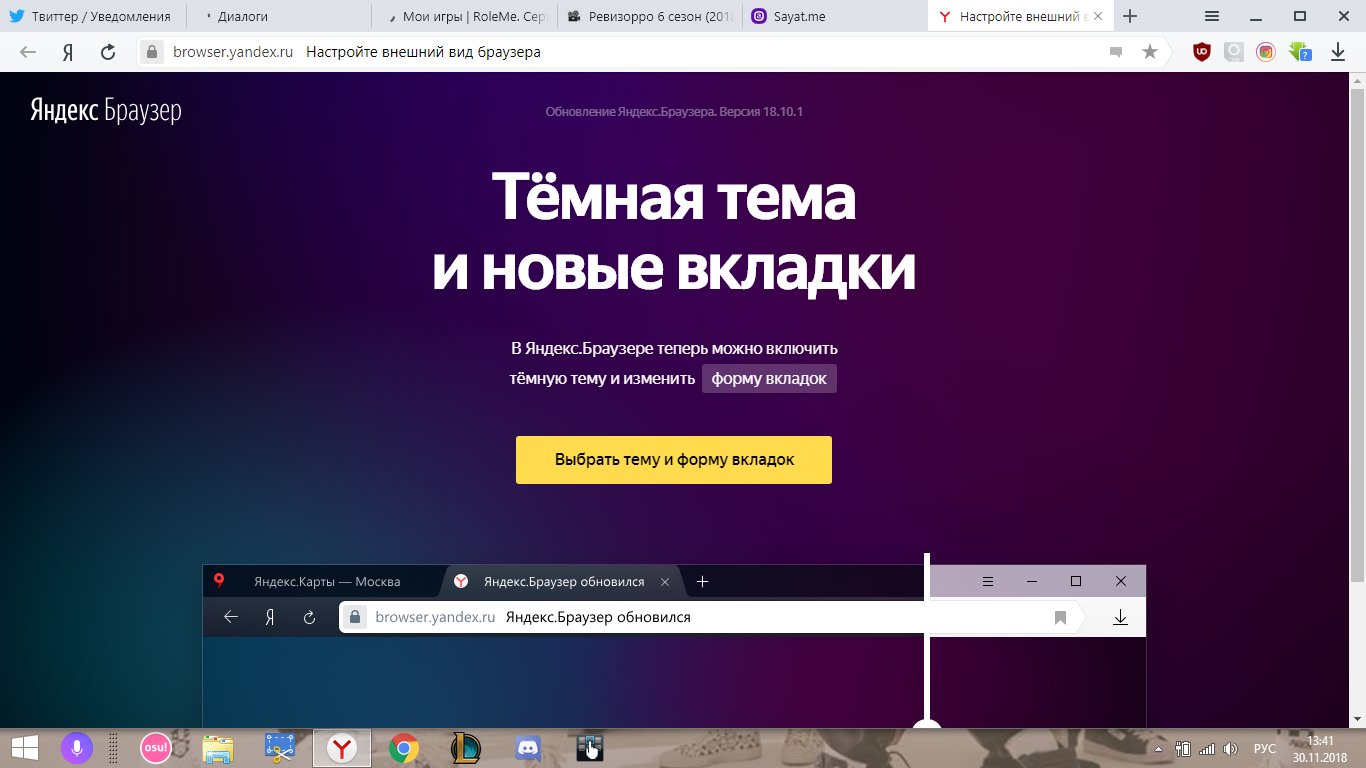The width and height of the screenshot is (1366, 768).
Task: Check battery status in system tray
Action: [x=1183, y=749]
